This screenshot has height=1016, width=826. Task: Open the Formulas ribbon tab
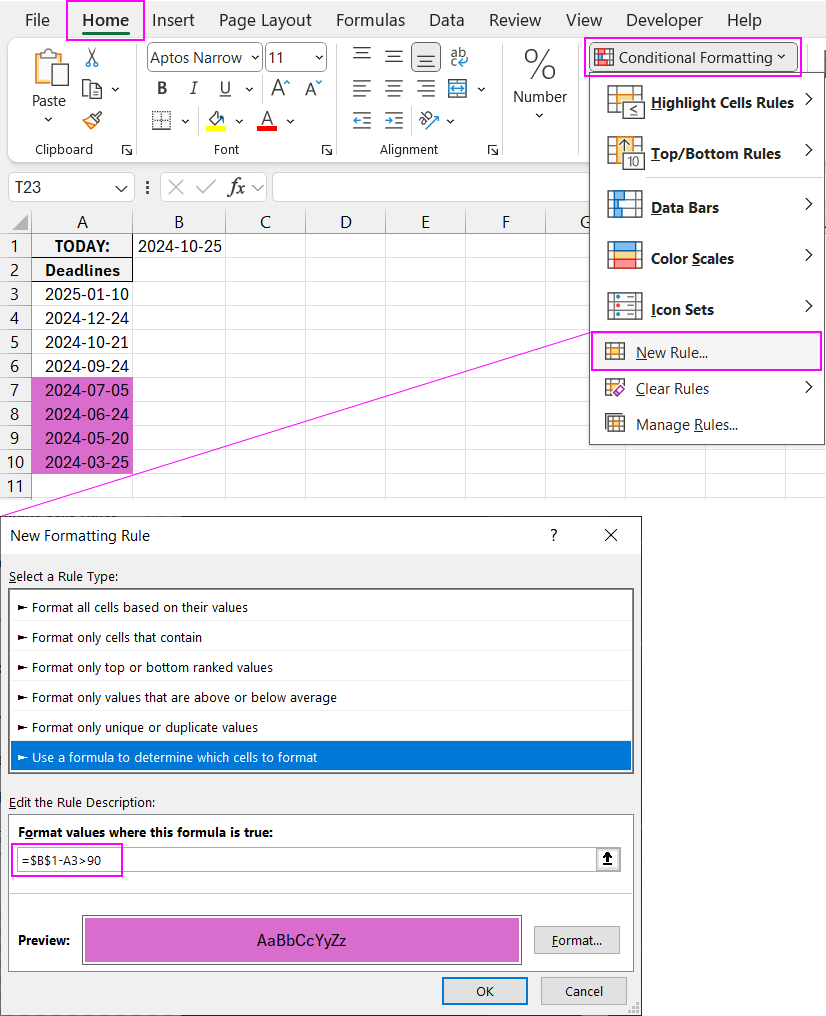pyautogui.click(x=370, y=20)
